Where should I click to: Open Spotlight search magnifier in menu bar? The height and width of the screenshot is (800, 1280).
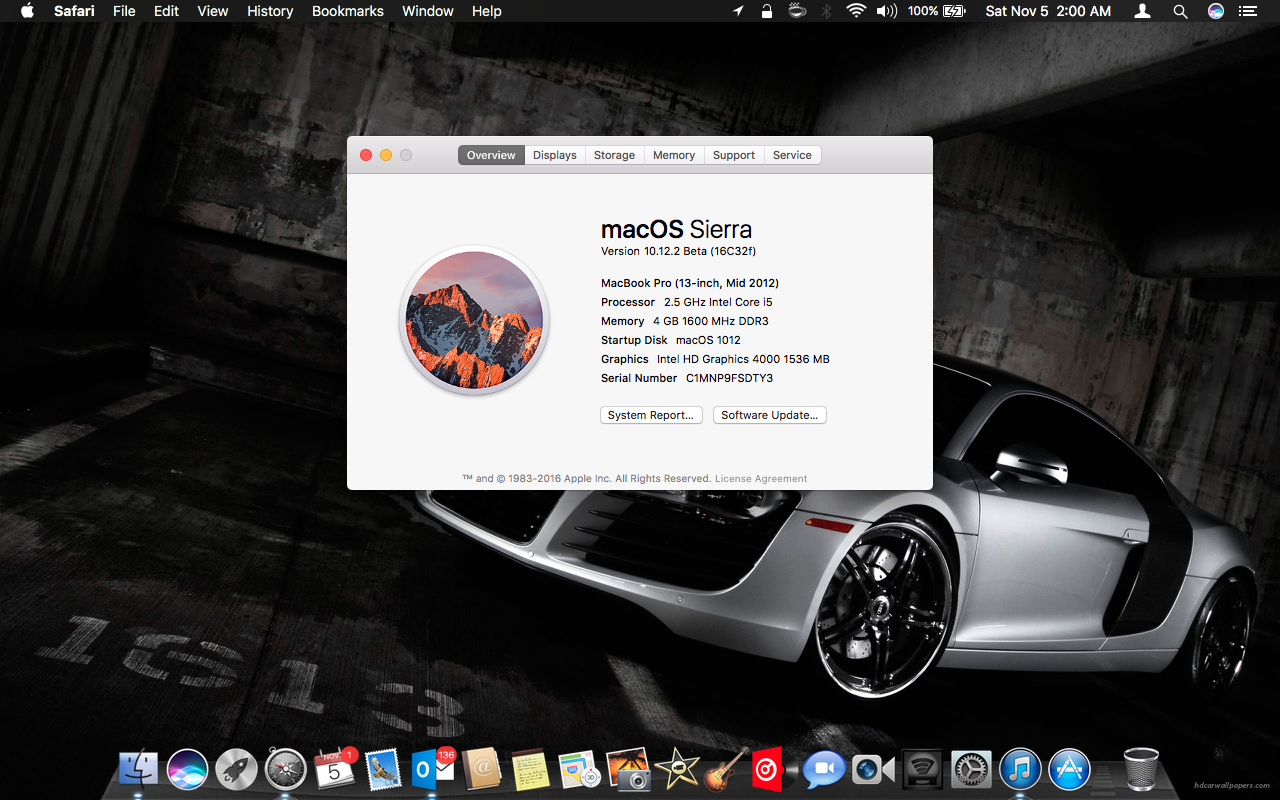(x=1180, y=11)
